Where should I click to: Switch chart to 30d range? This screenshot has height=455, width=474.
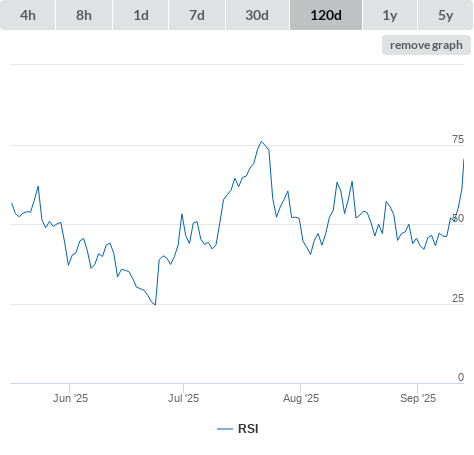(x=257, y=15)
